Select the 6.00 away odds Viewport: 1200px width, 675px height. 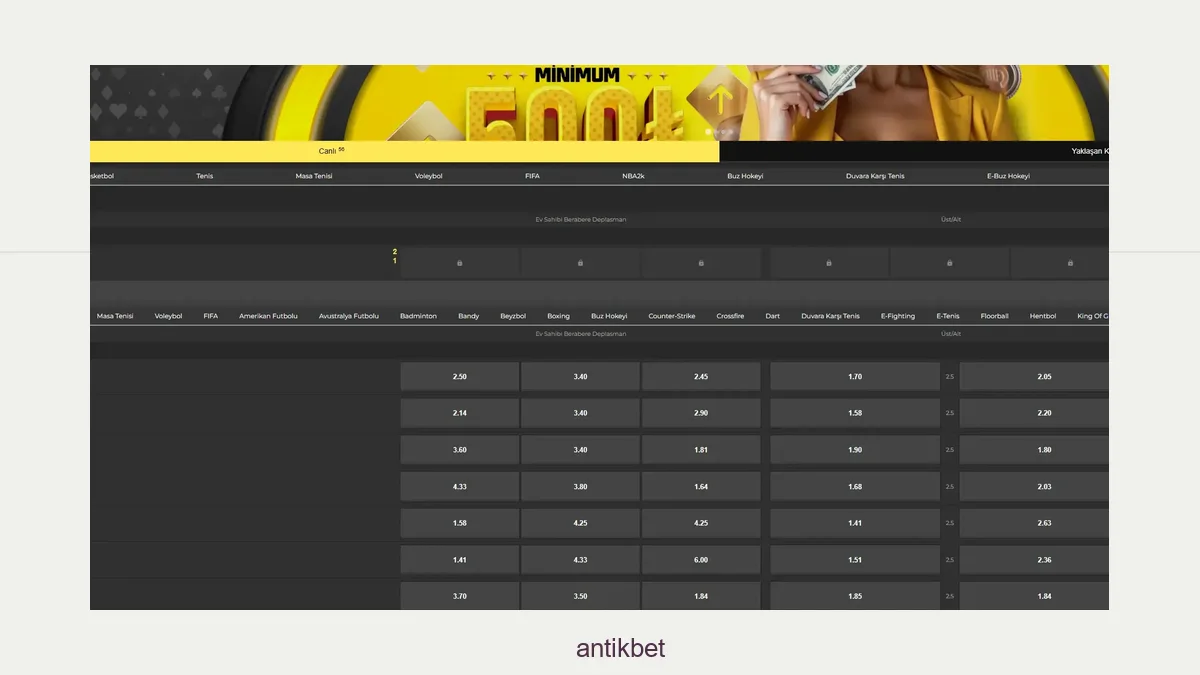pyautogui.click(x=700, y=559)
